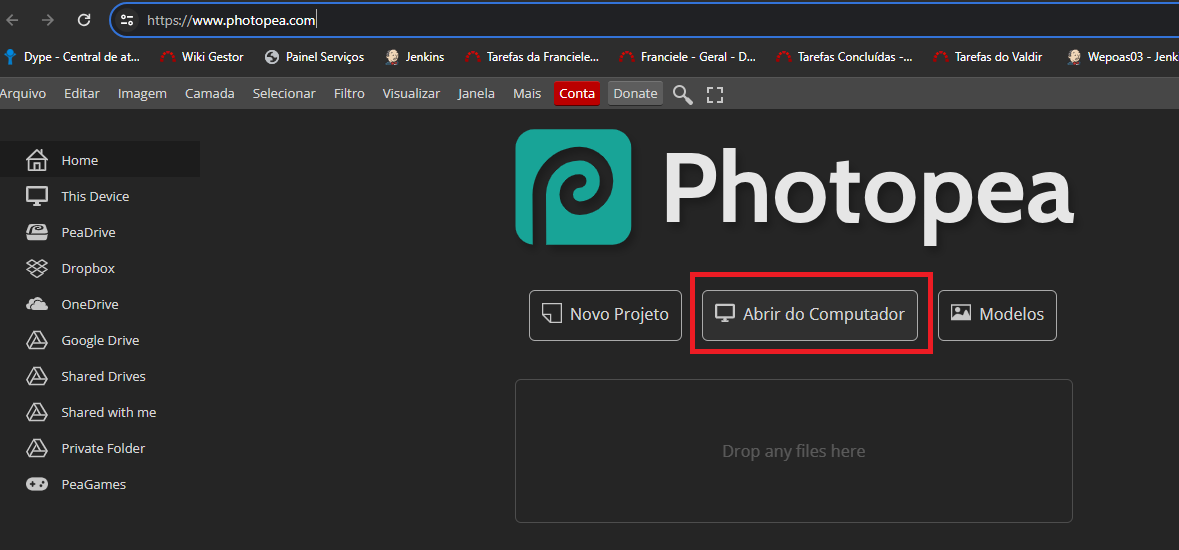This screenshot has width=1179, height=550.
Task: Open the Wepoas03 - Jenk bookmark
Action: pos(1123,56)
